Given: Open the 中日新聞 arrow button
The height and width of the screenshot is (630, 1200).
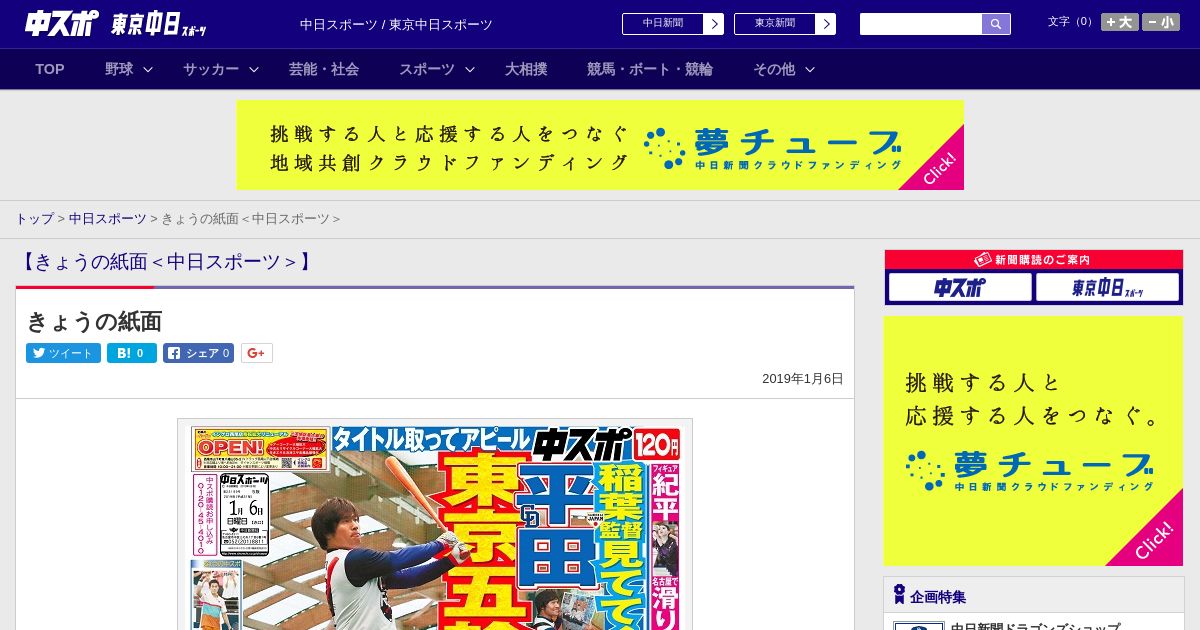Looking at the screenshot, I should [x=714, y=24].
